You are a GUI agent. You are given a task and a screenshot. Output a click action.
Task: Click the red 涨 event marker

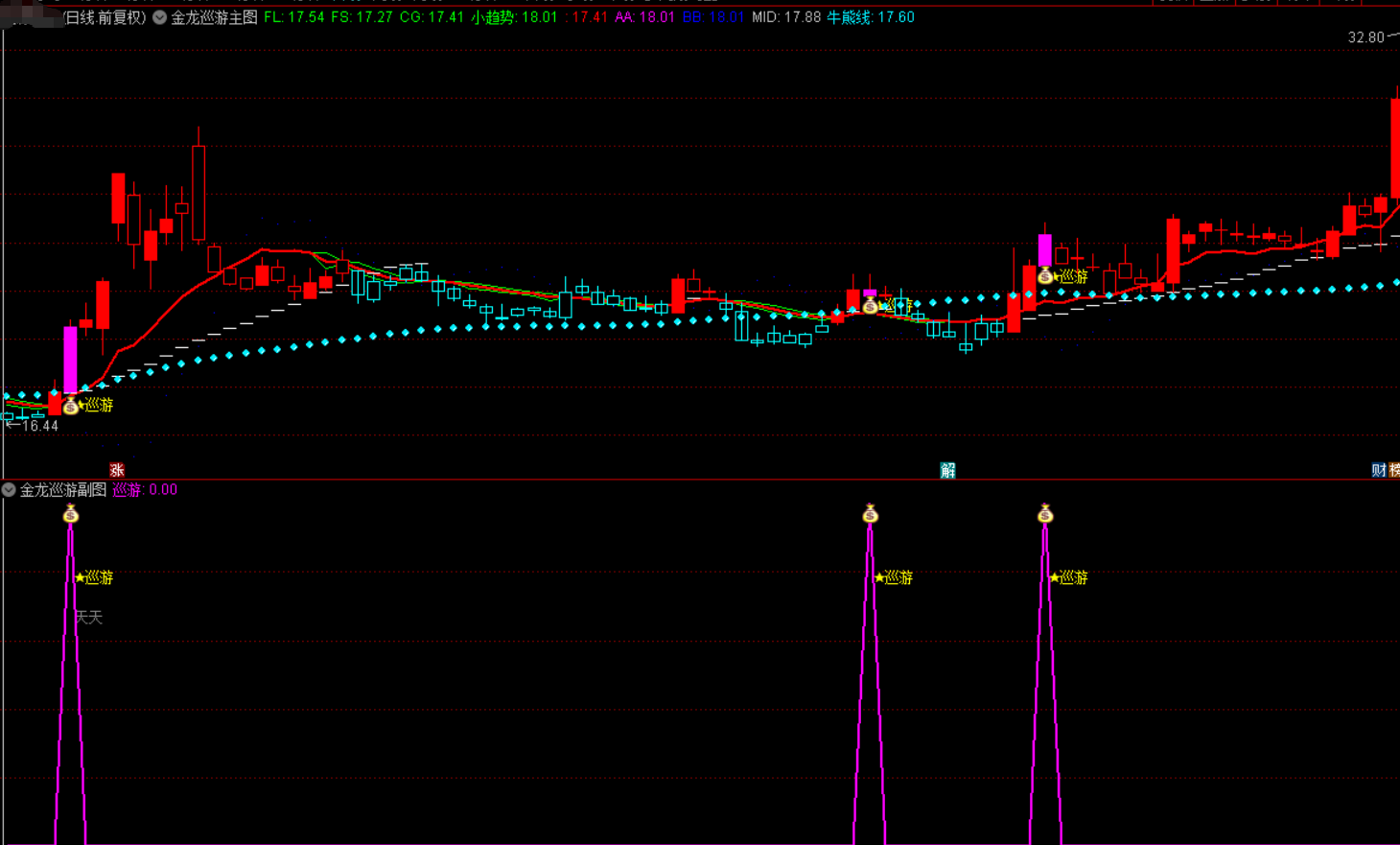coord(117,470)
